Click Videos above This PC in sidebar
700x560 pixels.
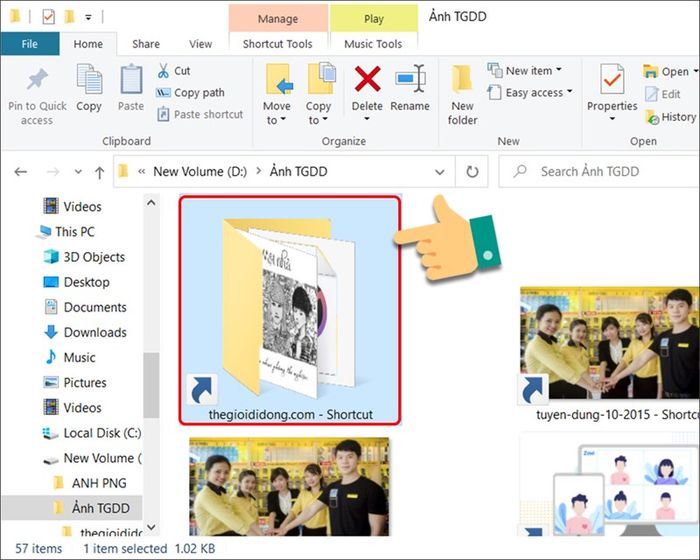point(73,207)
